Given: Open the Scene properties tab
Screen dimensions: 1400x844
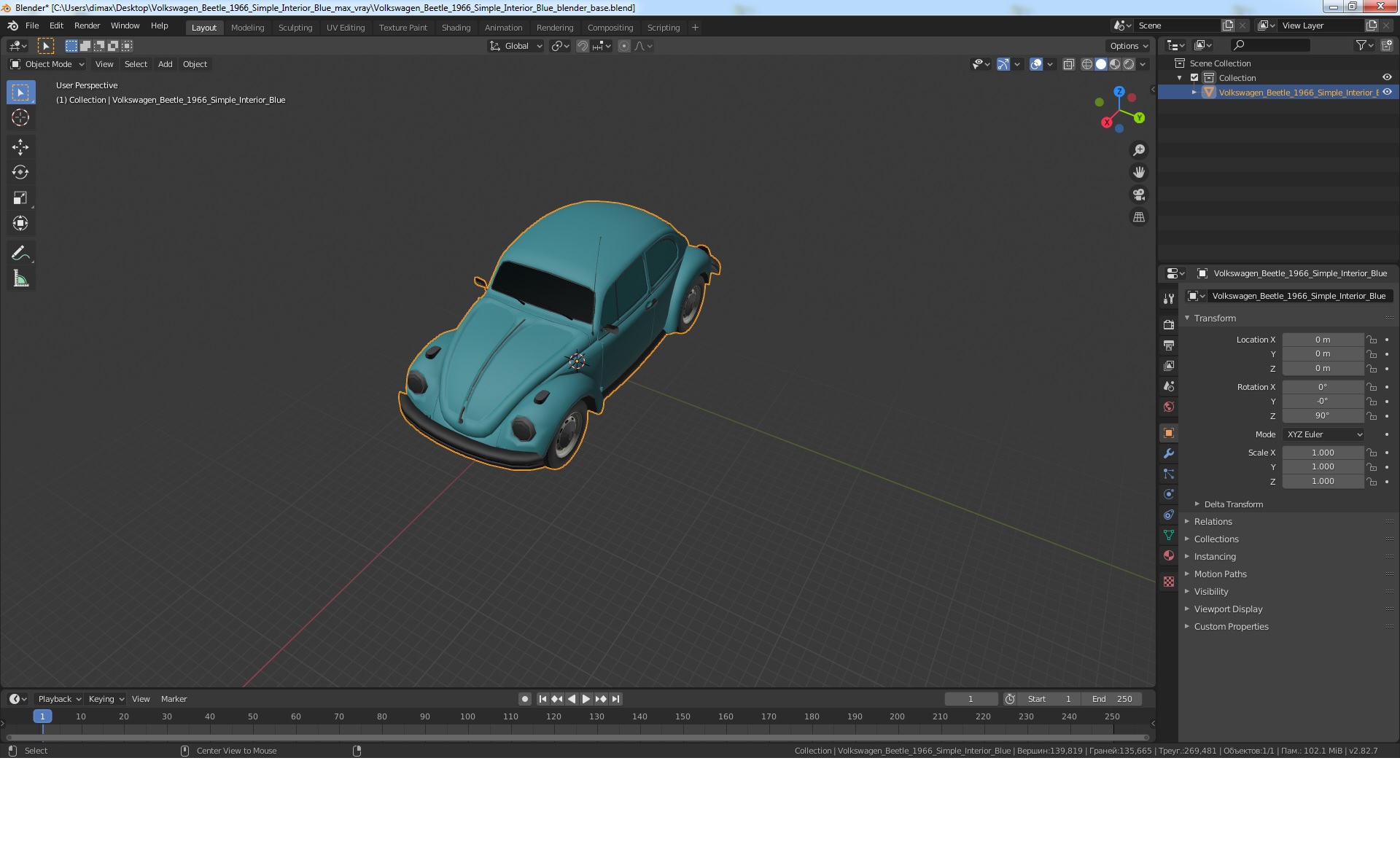Looking at the screenshot, I should click(1169, 386).
